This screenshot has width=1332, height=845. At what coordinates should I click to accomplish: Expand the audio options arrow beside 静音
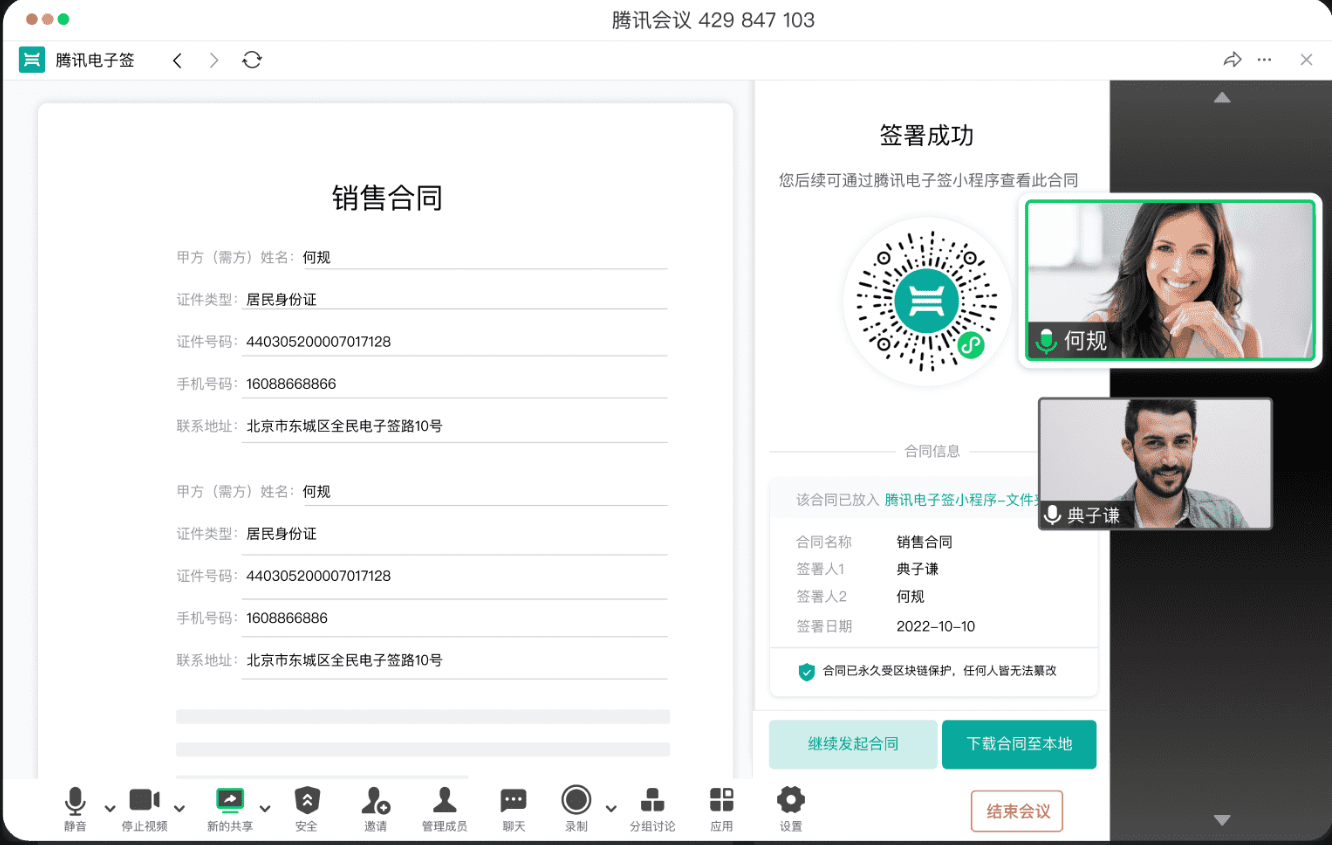[110, 808]
